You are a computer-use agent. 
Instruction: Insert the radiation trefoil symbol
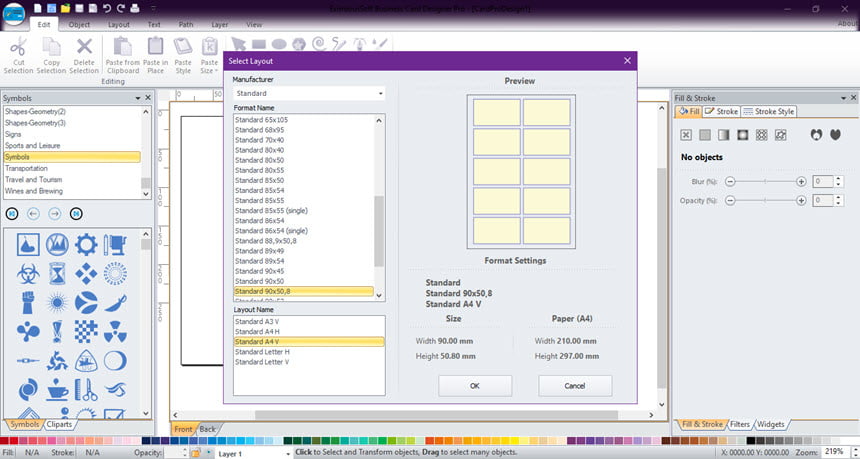(x=115, y=331)
